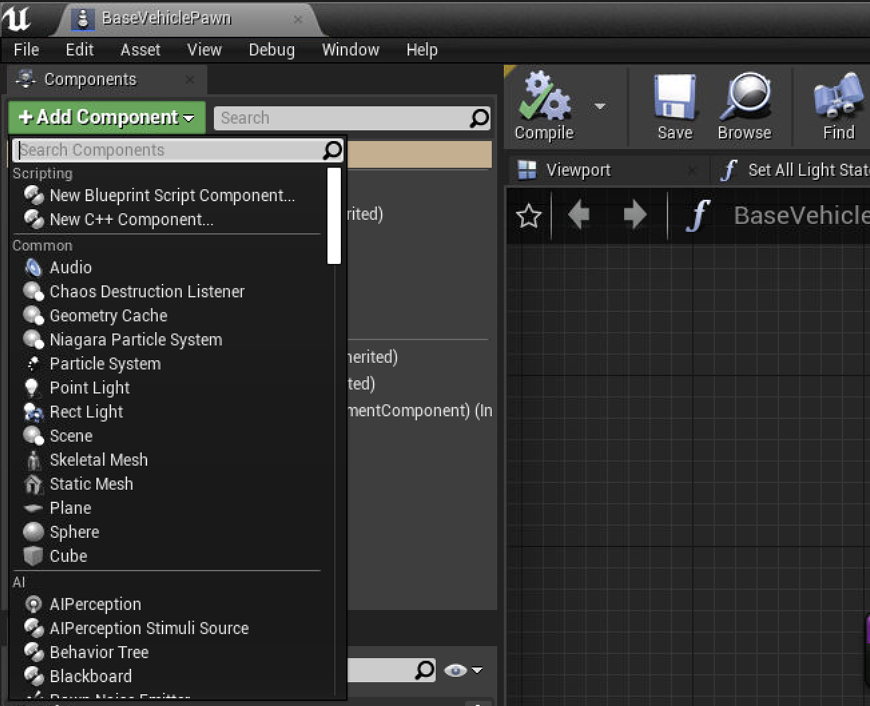Open the Debug menu
This screenshot has height=706, width=870.
tap(272, 50)
